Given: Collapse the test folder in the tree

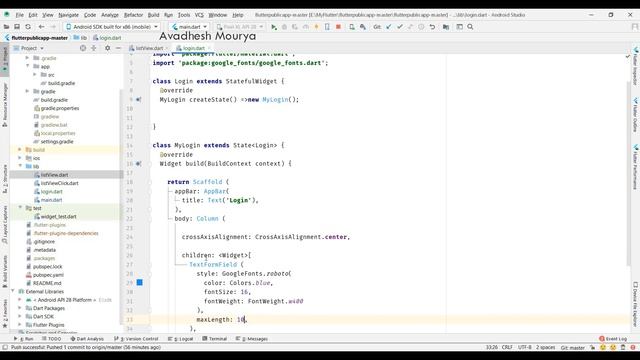Looking at the screenshot, I should [x=20, y=208].
